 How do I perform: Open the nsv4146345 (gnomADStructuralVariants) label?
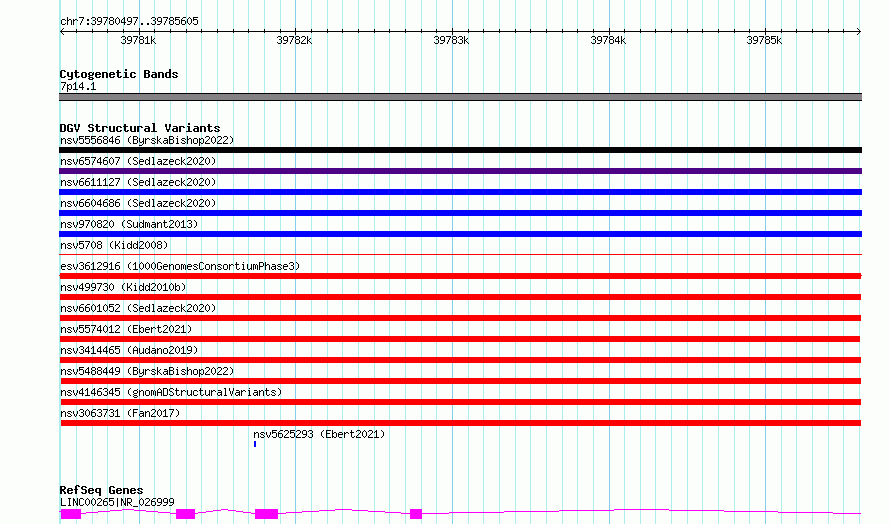click(171, 392)
